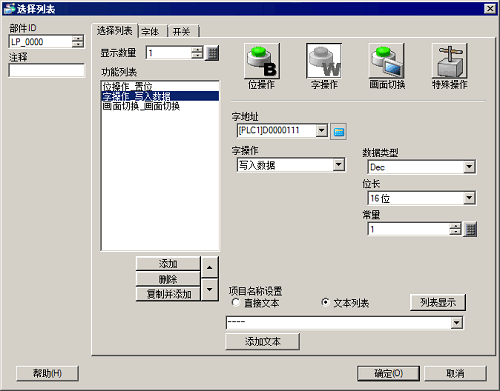Select the 文本列表 radio button
The image size is (500, 391).
click(x=325, y=303)
